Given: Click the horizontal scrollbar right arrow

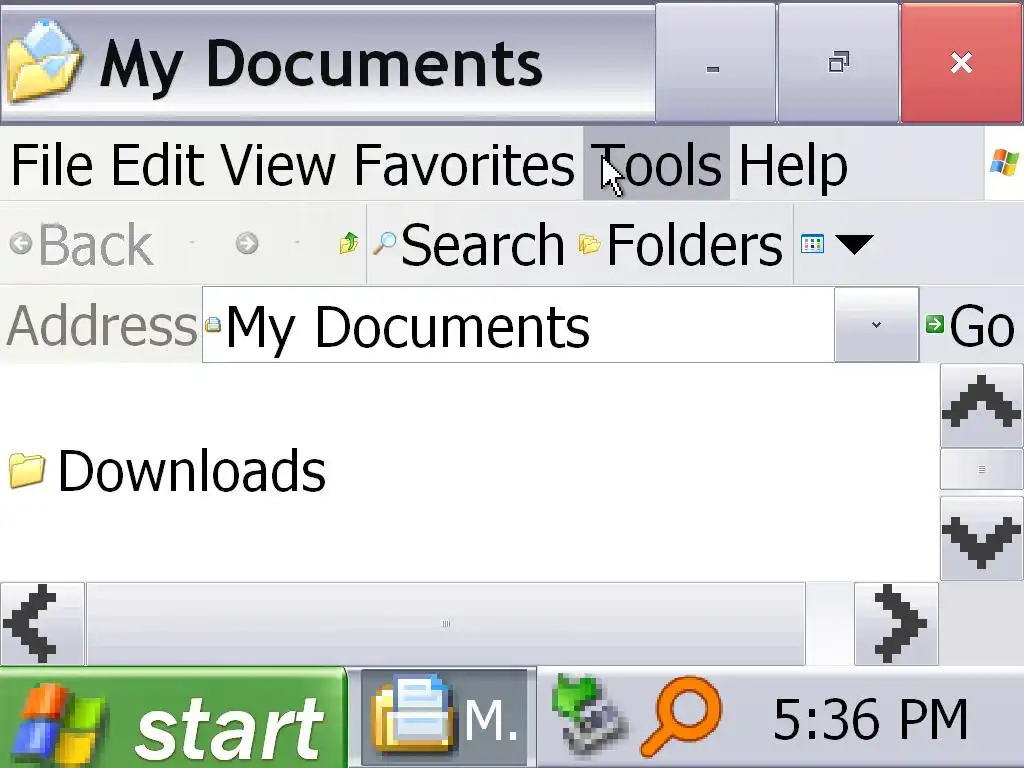Looking at the screenshot, I should (x=896, y=624).
